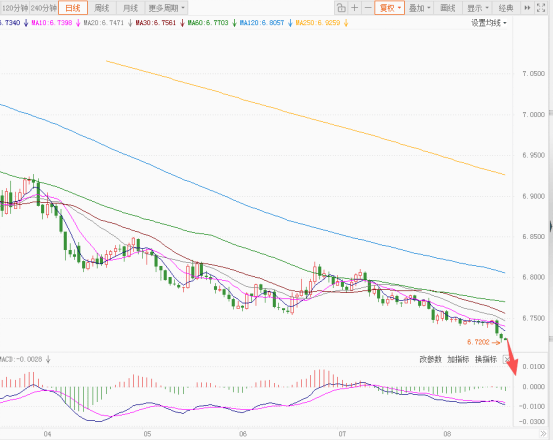The height and width of the screenshot is (441, 554).
Task: Open the 复权 dropdown
Action: click(390, 8)
